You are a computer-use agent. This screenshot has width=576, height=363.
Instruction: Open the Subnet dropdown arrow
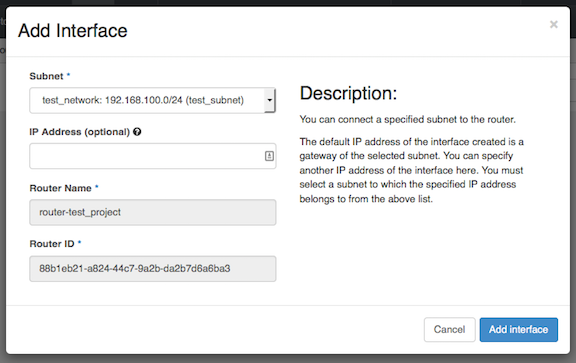pyautogui.click(x=270, y=100)
